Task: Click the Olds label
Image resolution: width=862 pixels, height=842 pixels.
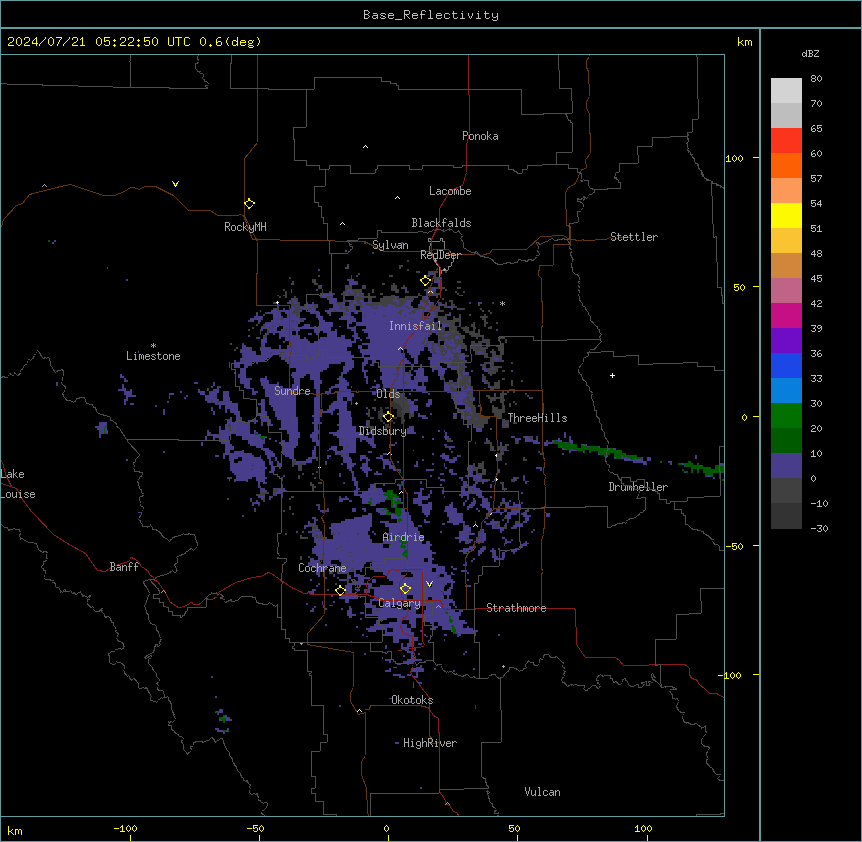Action: click(x=388, y=394)
